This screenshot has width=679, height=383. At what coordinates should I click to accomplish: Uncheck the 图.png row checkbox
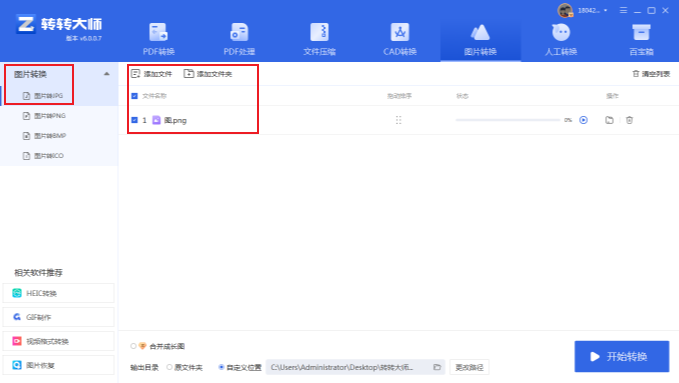[x=135, y=120]
